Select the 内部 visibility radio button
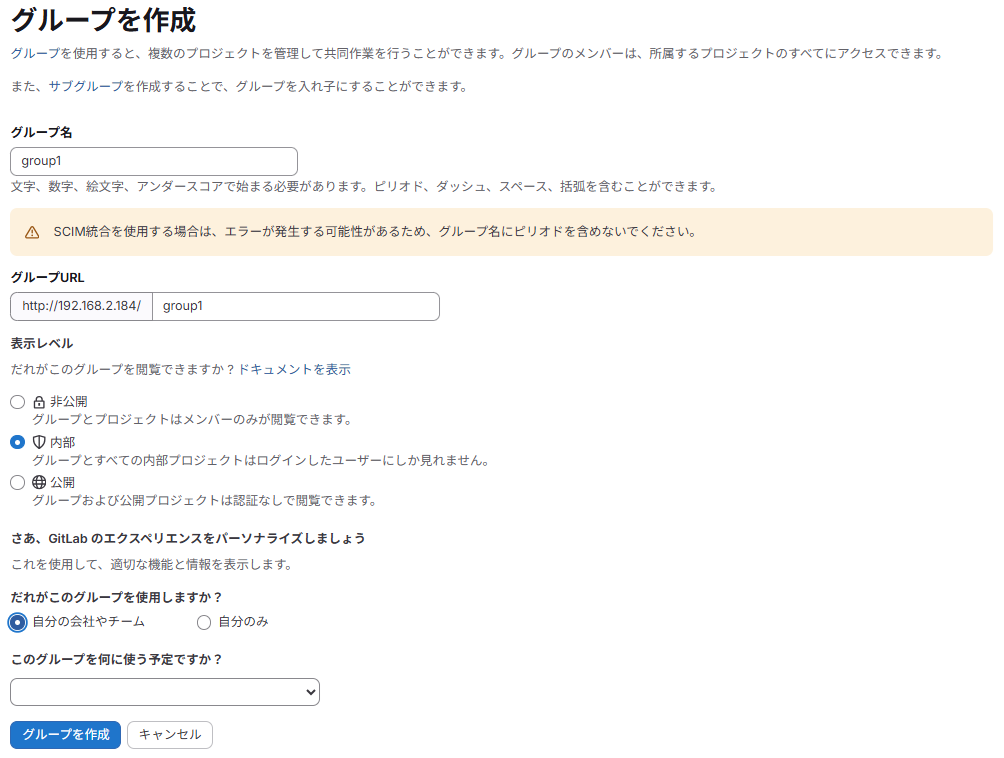 coord(16,441)
